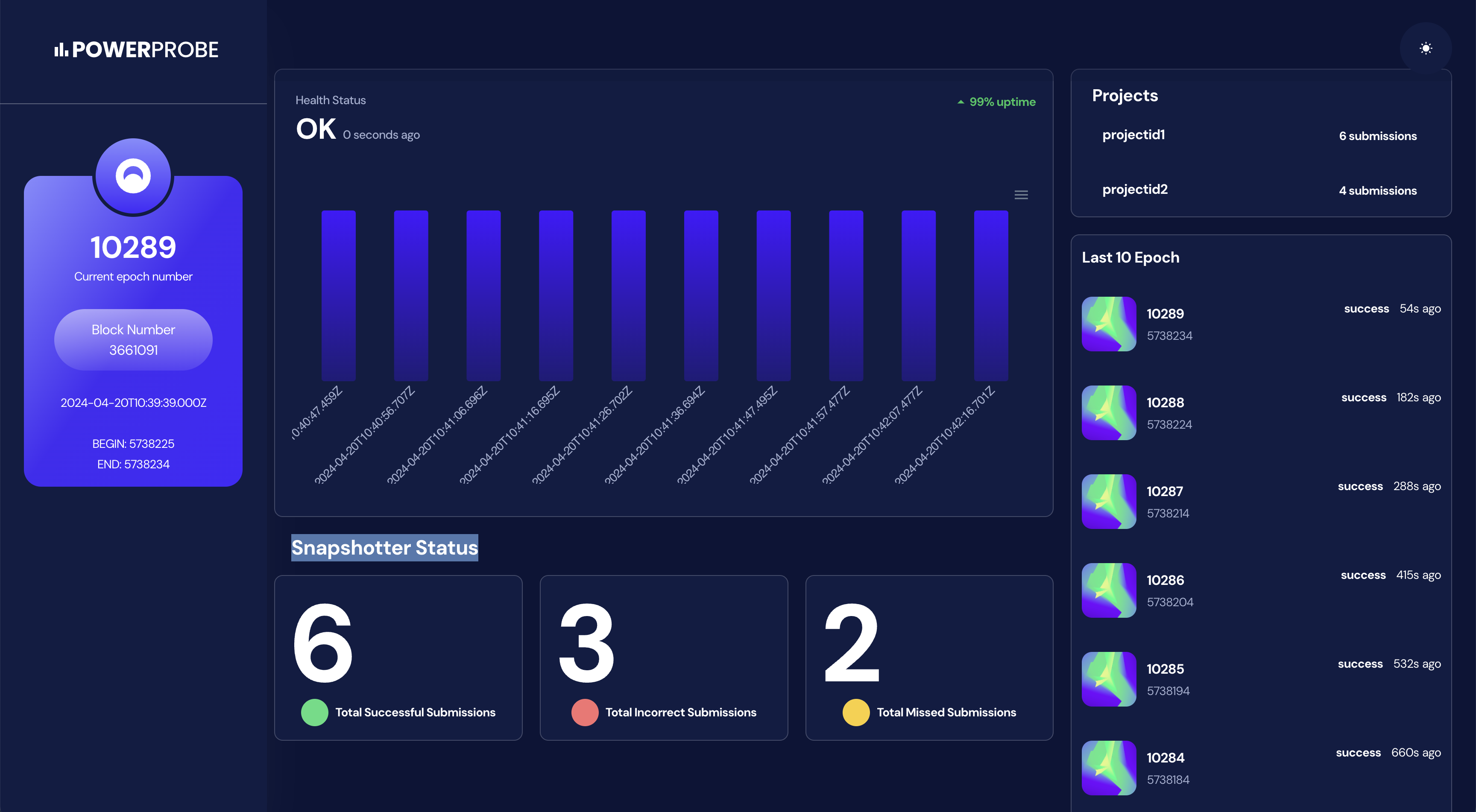Click the success status at 182s ago
1476x812 pixels.
pyautogui.click(x=1363, y=397)
